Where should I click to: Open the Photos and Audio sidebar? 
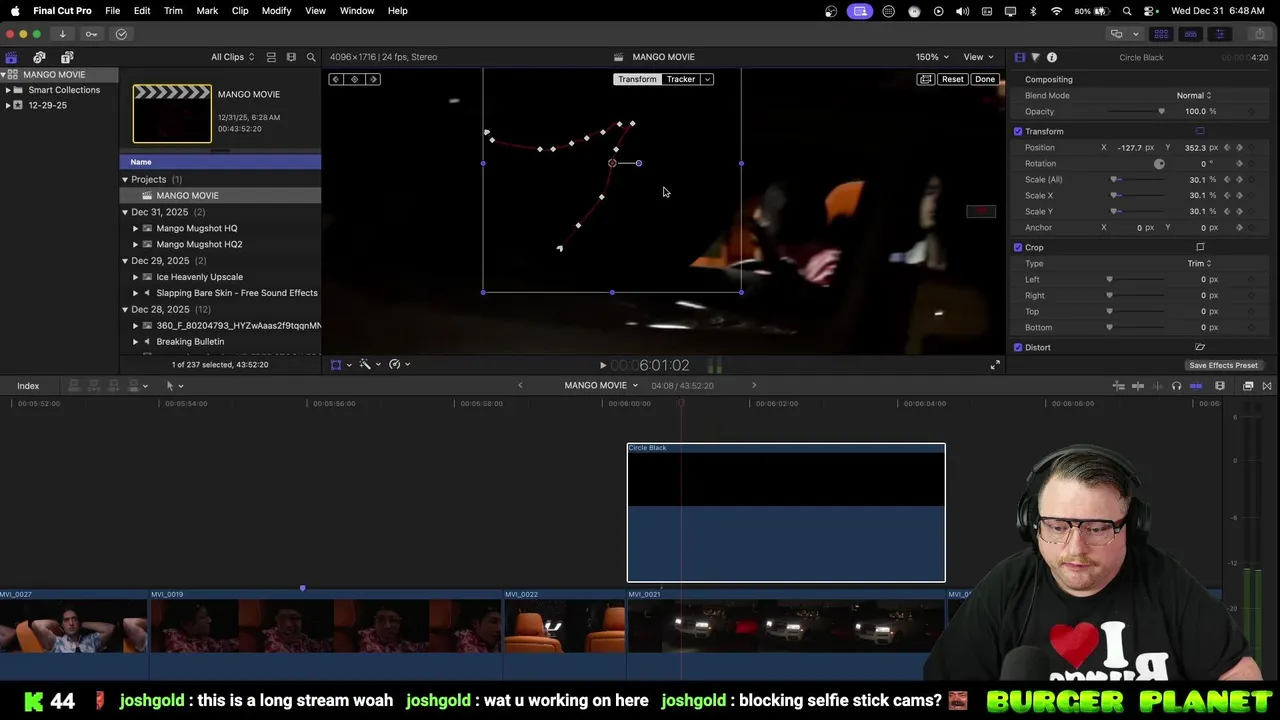tap(39, 57)
